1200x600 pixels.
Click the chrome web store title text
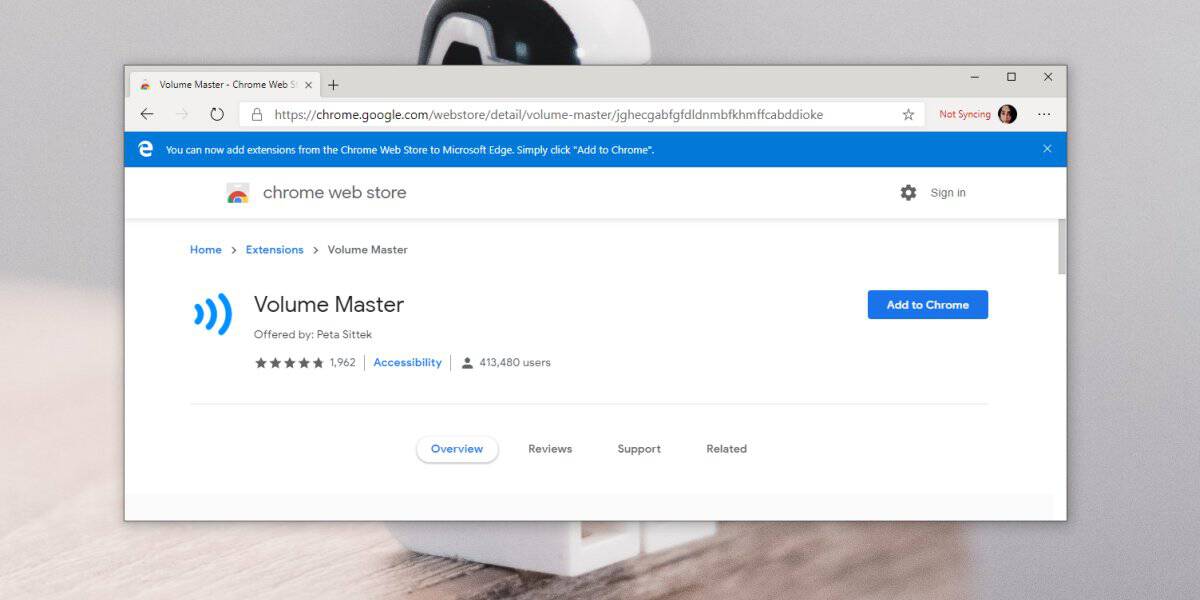click(335, 193)
